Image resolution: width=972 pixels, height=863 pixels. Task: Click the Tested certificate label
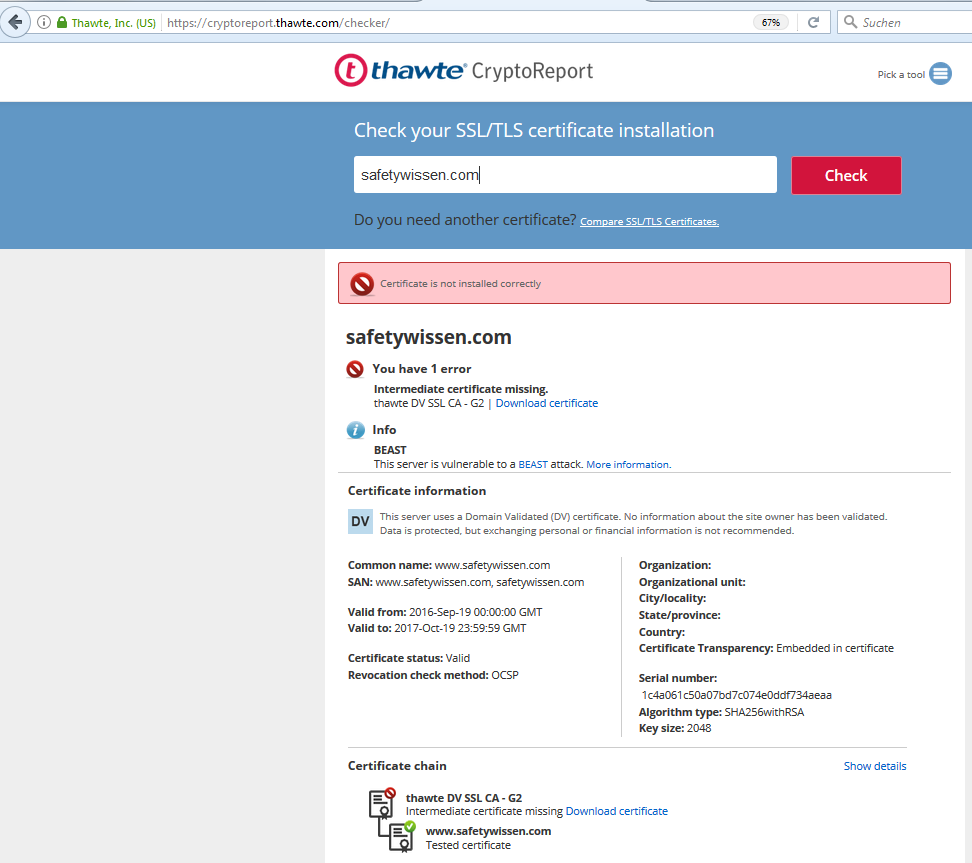(468, 845)
